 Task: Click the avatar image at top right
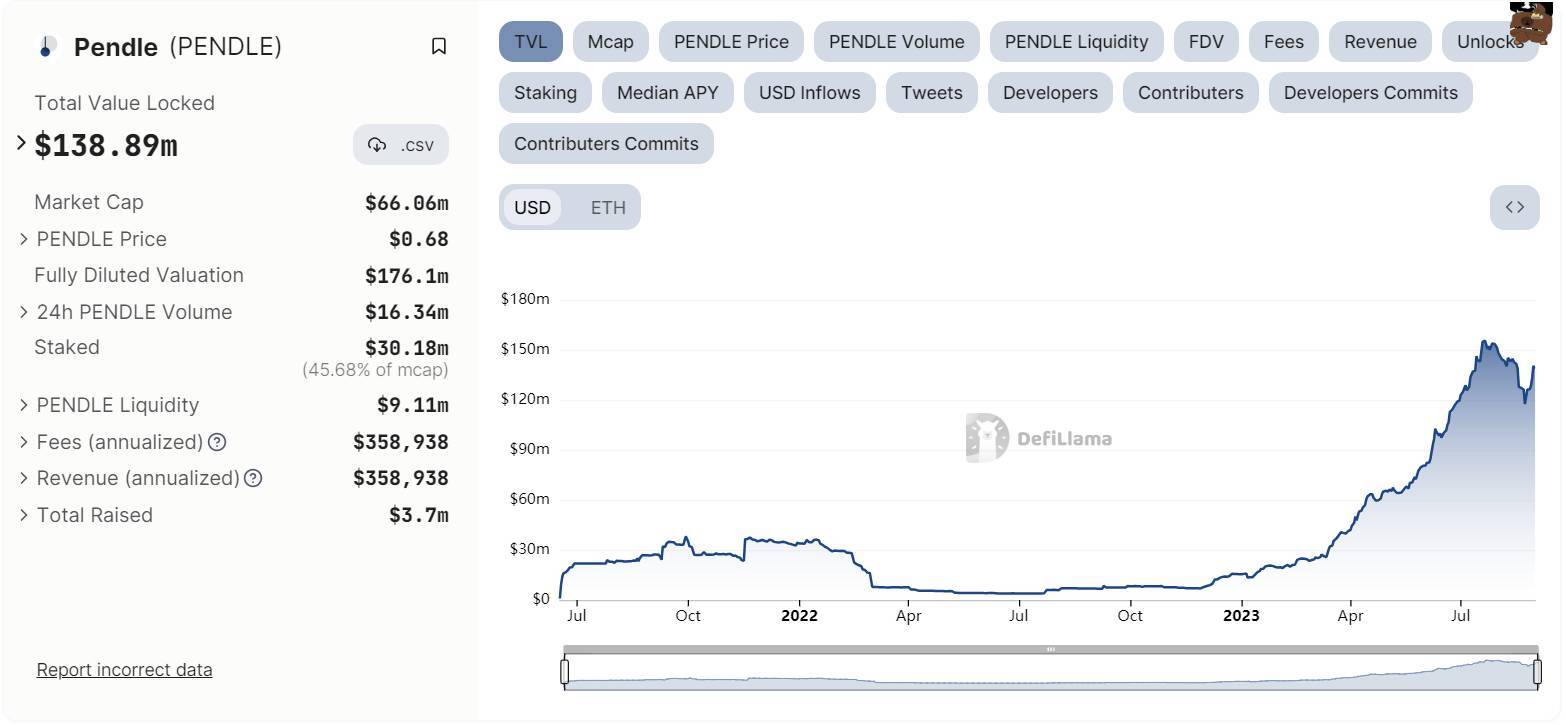tap(1531, 22)
